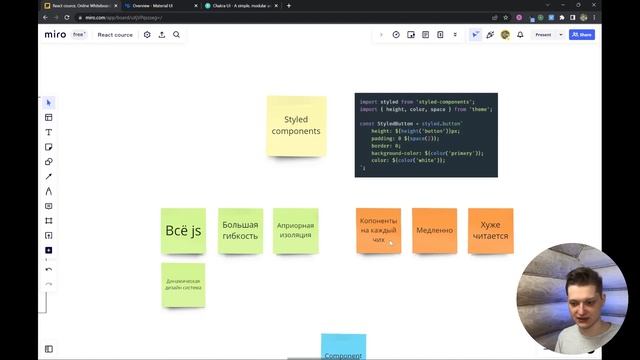Click the Present button
Screen dimensions: 640x360
point(543,35)
